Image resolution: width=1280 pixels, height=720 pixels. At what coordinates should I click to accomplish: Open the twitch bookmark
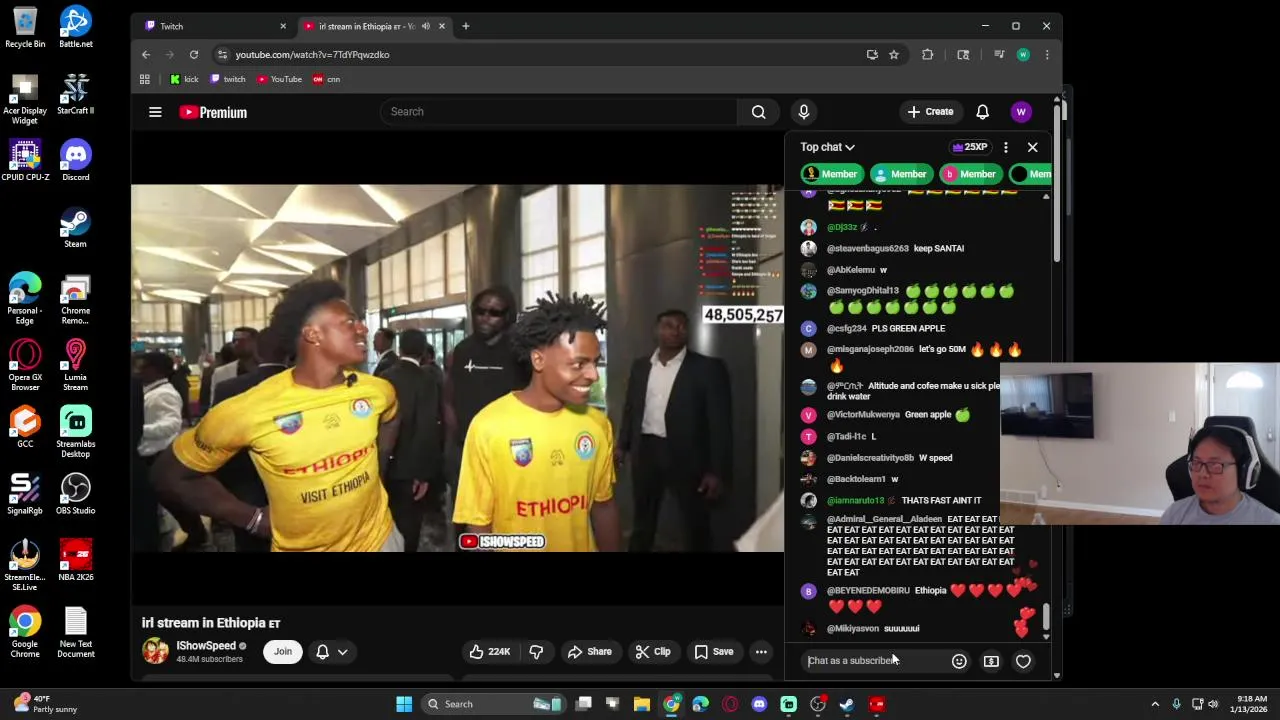coord(228,79)
